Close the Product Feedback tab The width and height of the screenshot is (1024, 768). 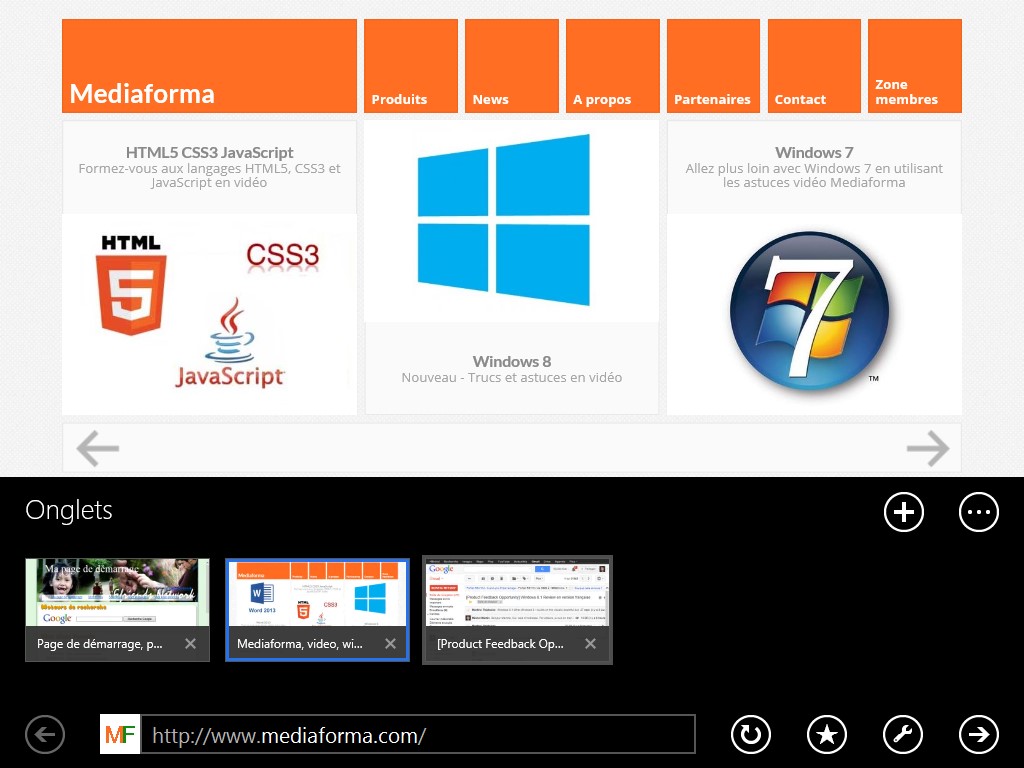click(x=590, y=644)
